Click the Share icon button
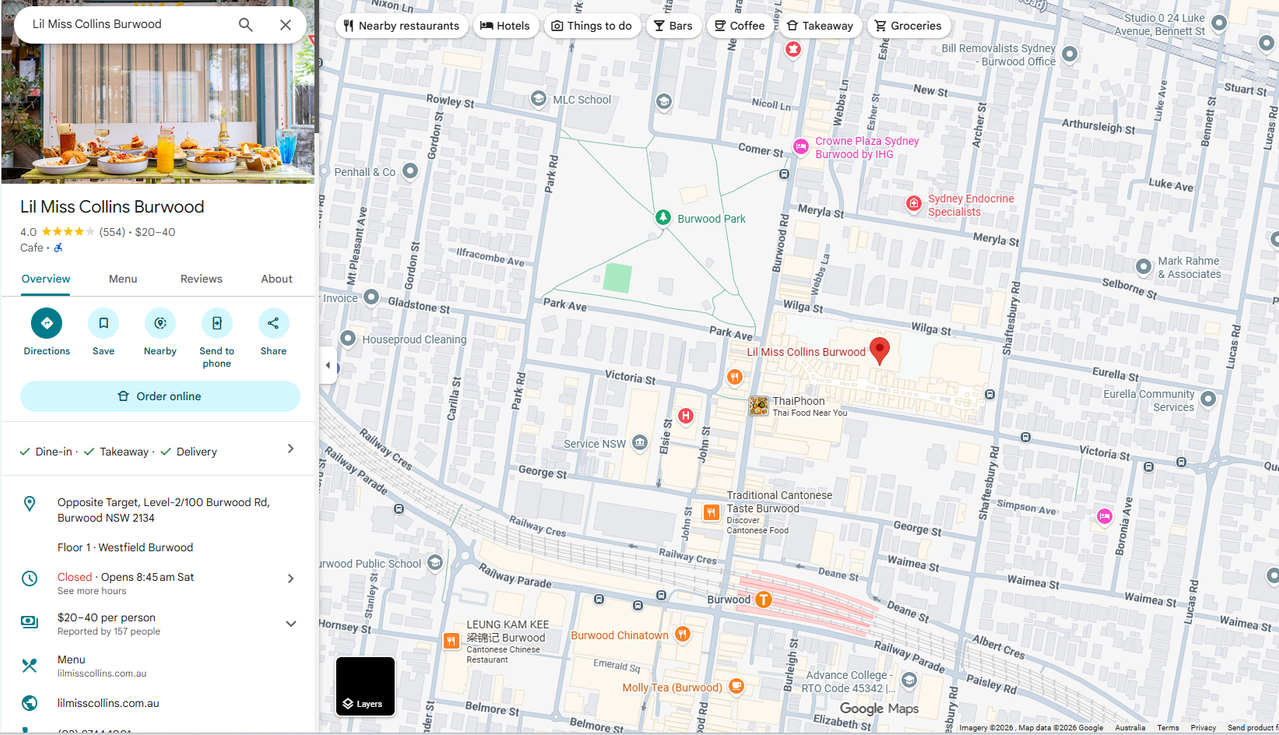This screenshot has width=1279, height=735. click(x=273, y=323)
